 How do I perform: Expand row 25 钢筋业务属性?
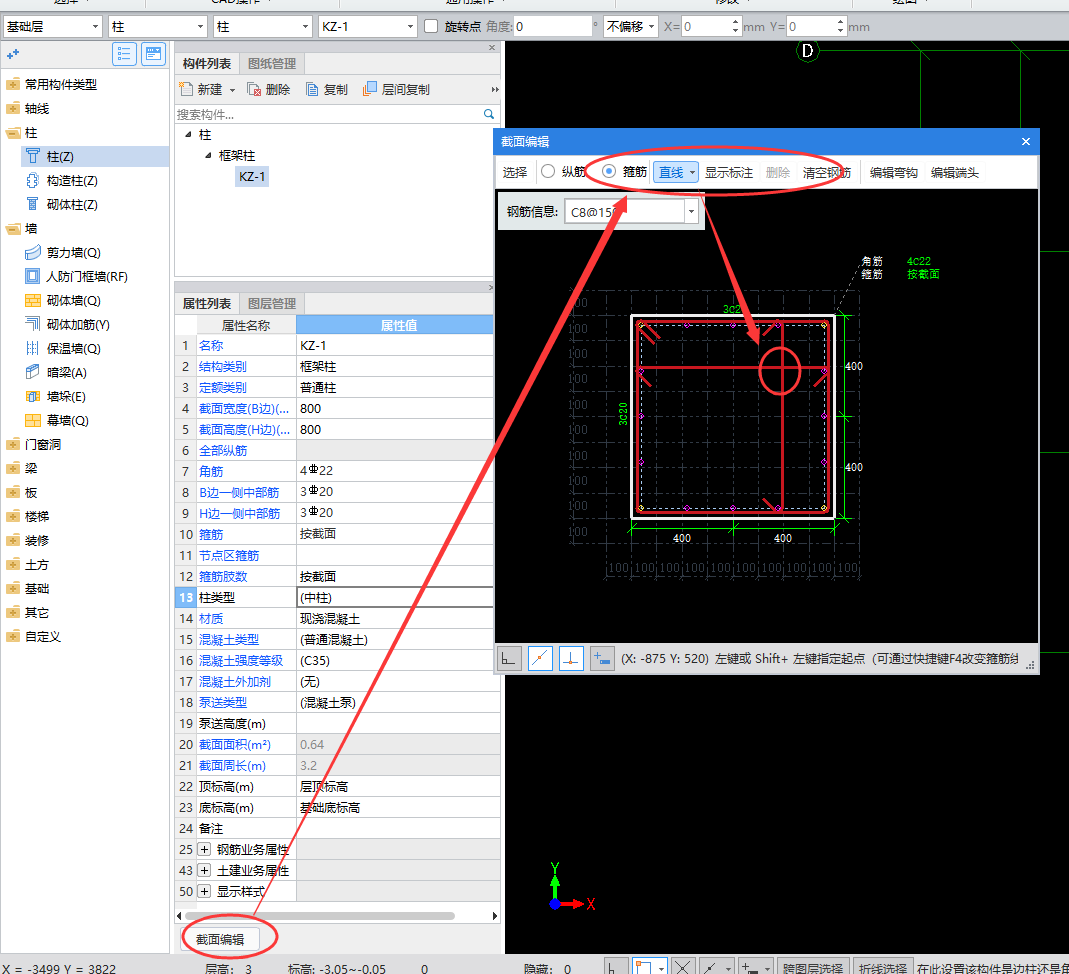click(x=204, y=849)
